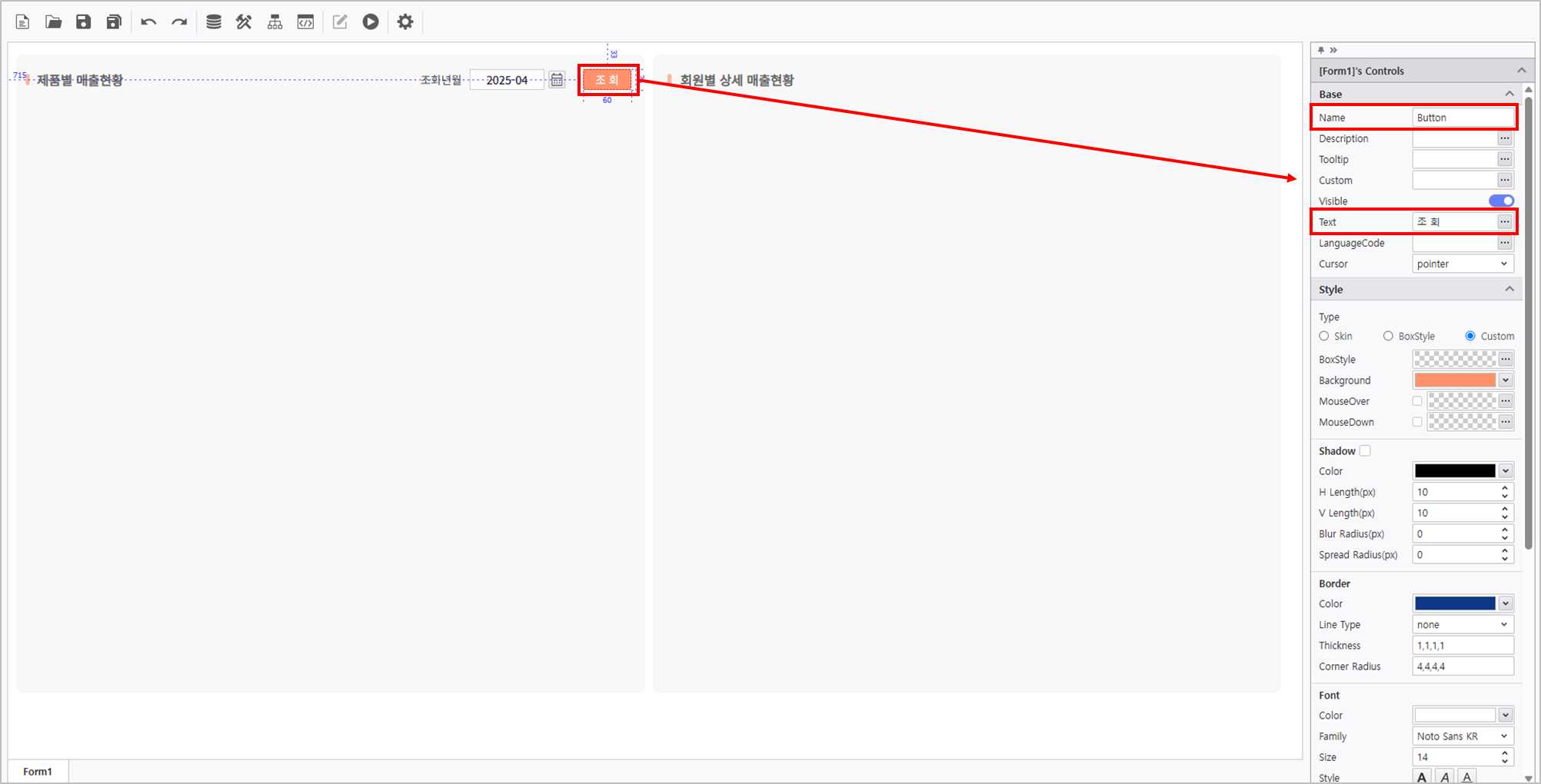The height and width of the screenshot is (784, 1541).
Task: Open the database stack icon
Action: tap(214, 22)
